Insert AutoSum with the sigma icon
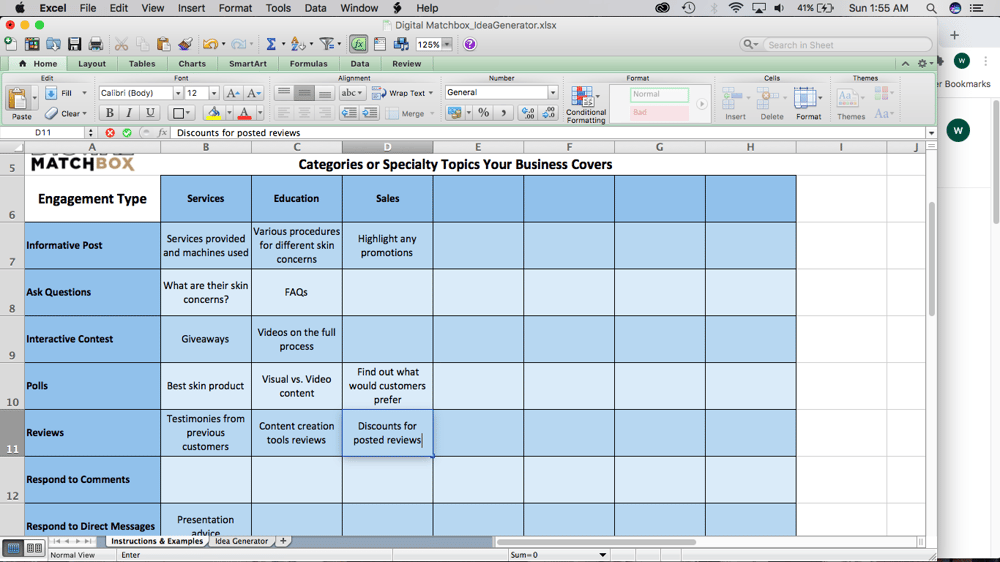Screen dimensions: 1000x562 point(271,44)
